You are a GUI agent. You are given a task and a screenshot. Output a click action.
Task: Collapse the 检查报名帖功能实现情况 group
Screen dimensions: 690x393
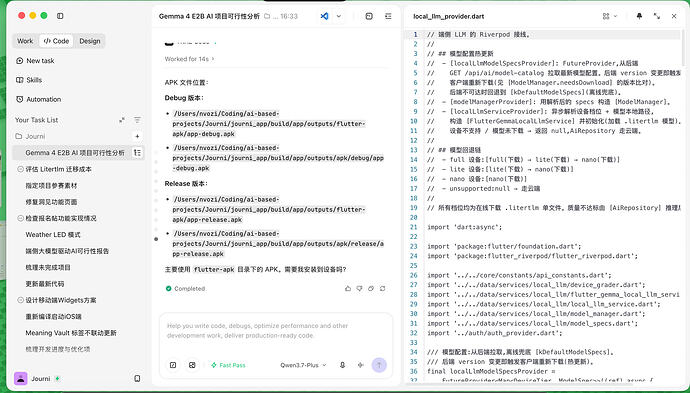pos(20,218)
